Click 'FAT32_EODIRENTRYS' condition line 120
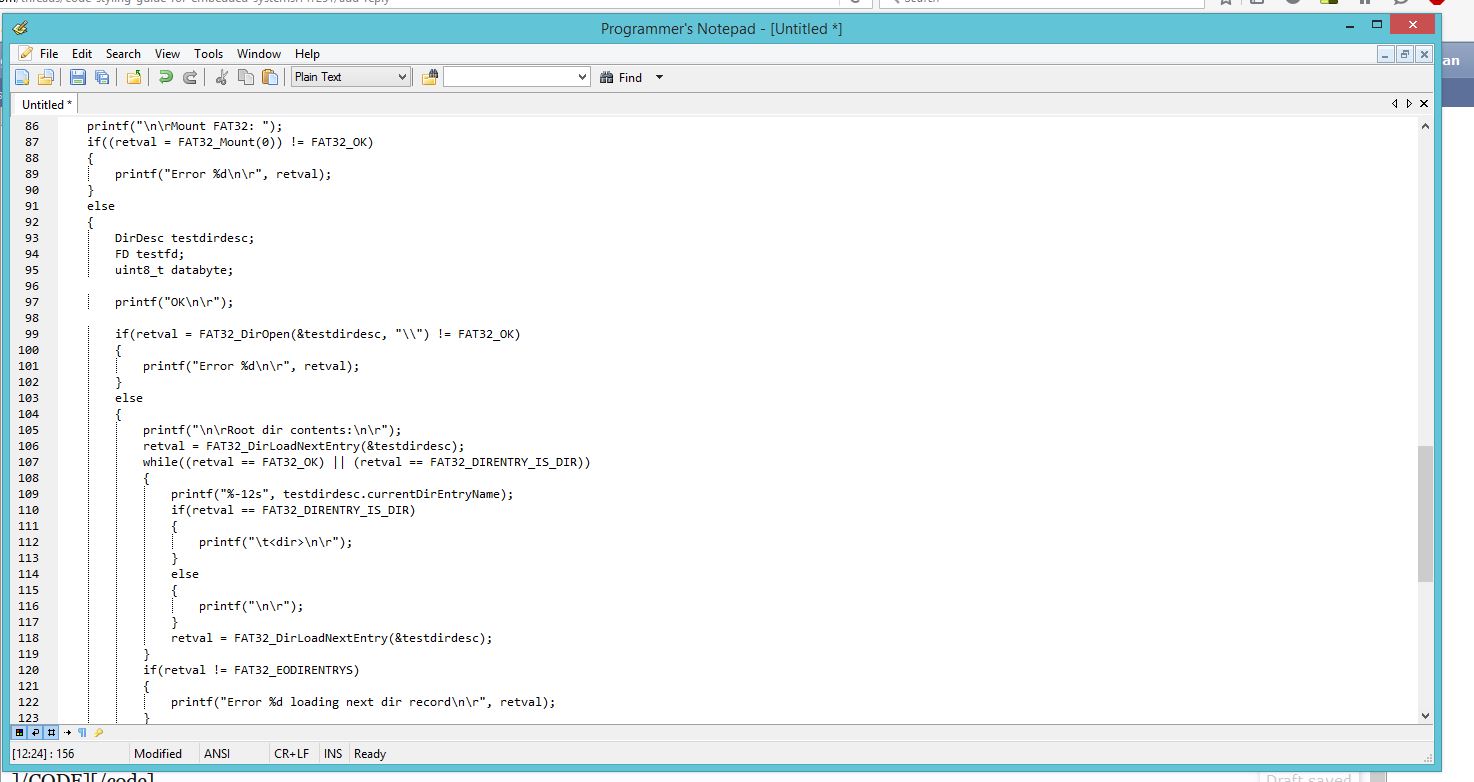 click(x=251, y=670)
